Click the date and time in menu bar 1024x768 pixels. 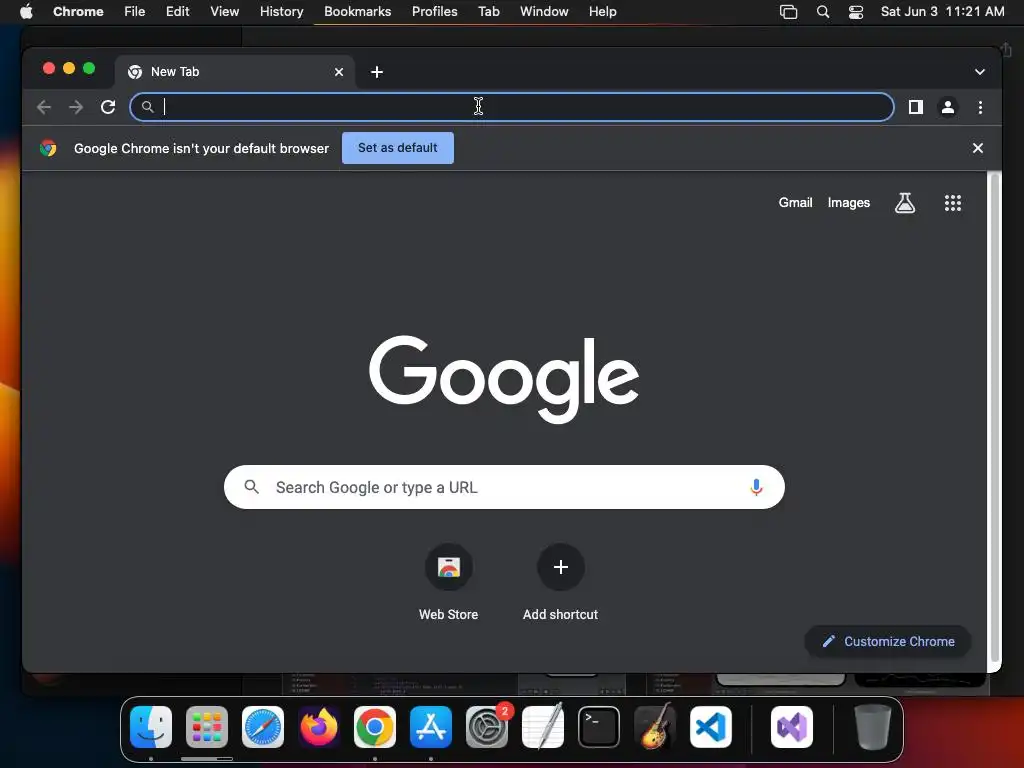pos(942,12)
